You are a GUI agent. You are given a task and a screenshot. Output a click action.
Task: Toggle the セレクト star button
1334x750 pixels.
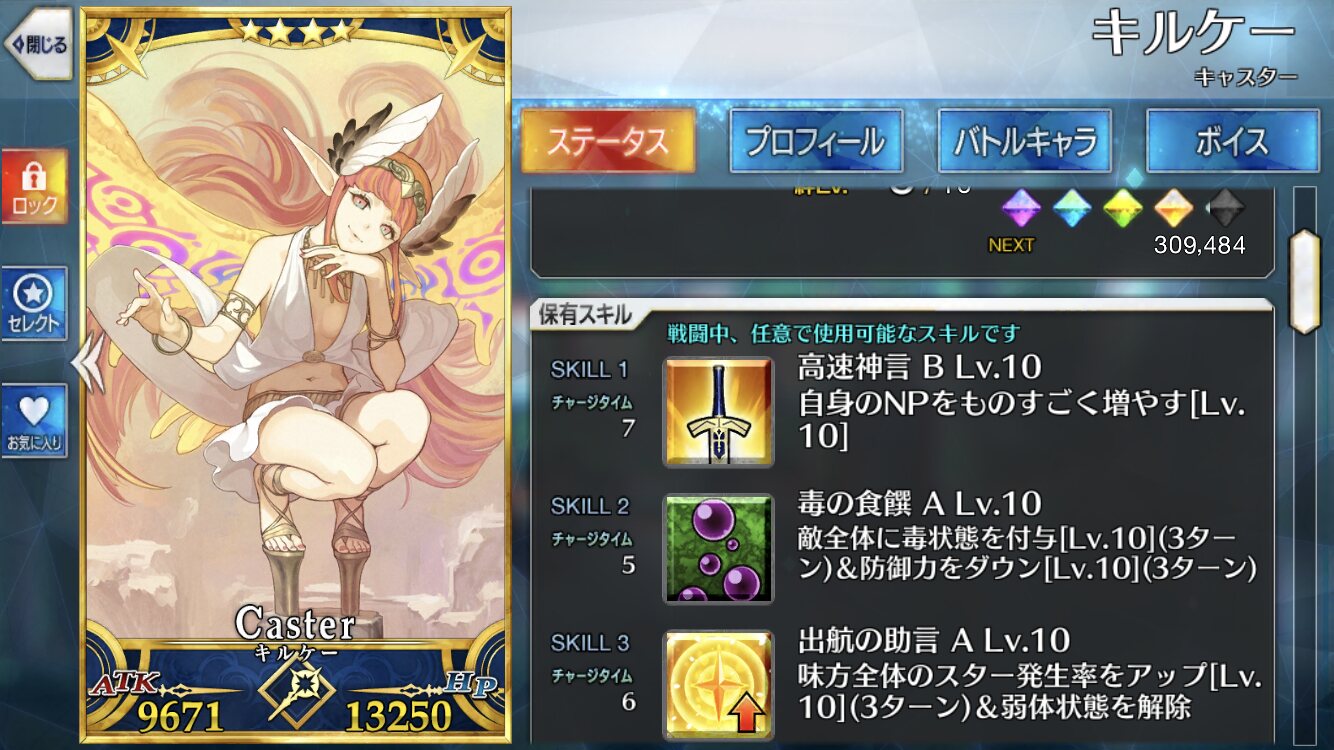(35, 304)
